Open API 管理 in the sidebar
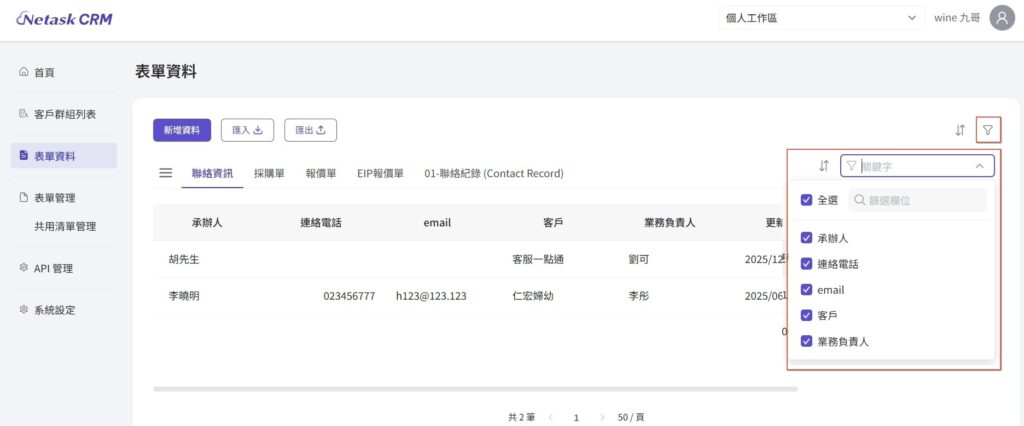The image size is (1024, 426). 52,268
